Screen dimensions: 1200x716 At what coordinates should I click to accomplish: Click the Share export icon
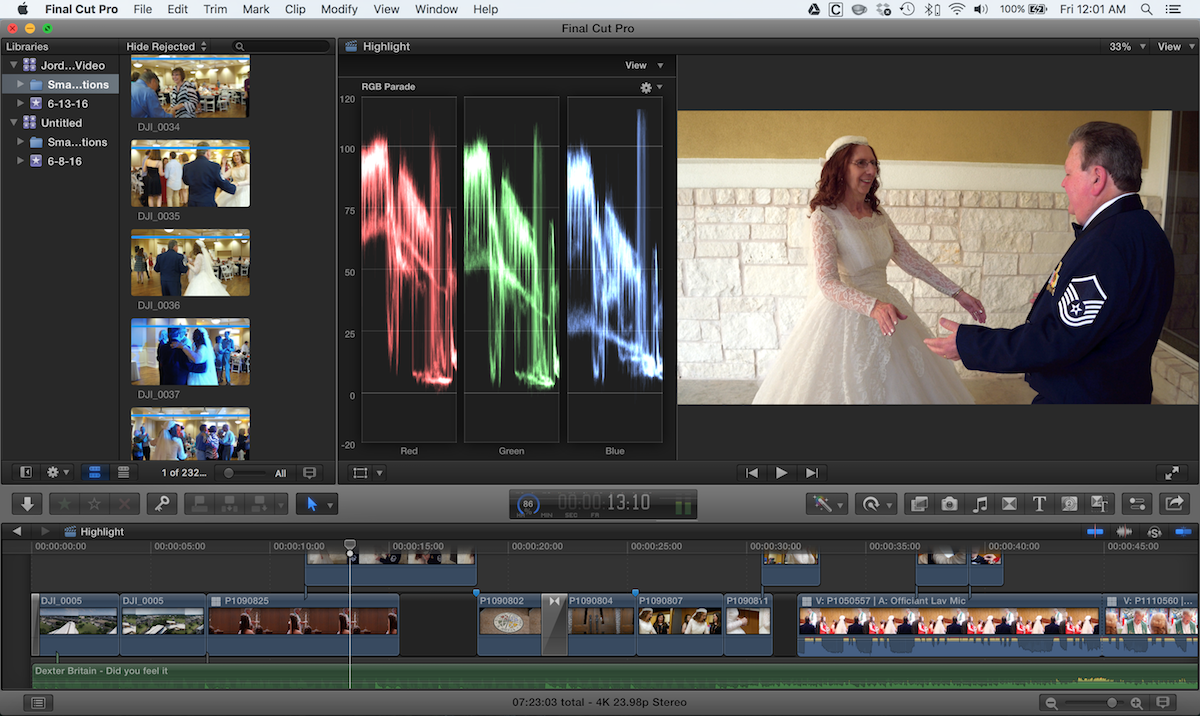(x=1175, y=503)
